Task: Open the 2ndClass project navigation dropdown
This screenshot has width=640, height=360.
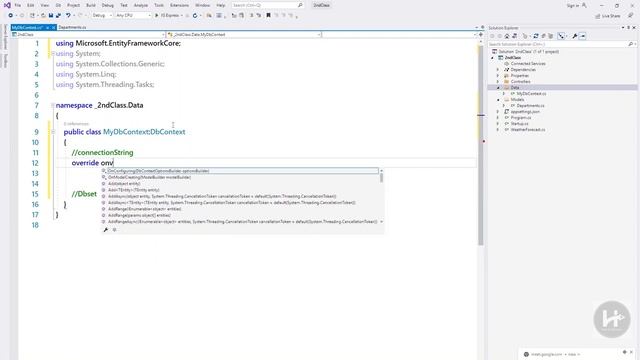Action: coord(88,35)
